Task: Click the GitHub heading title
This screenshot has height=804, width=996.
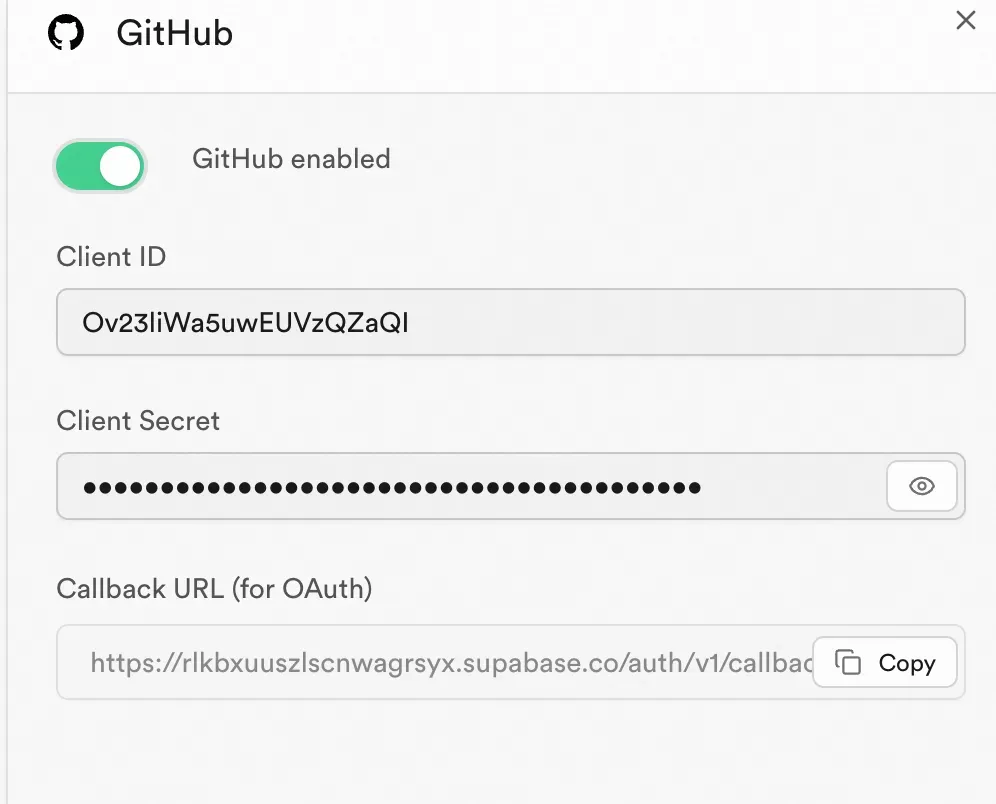Action: click(x=175, y=33)
